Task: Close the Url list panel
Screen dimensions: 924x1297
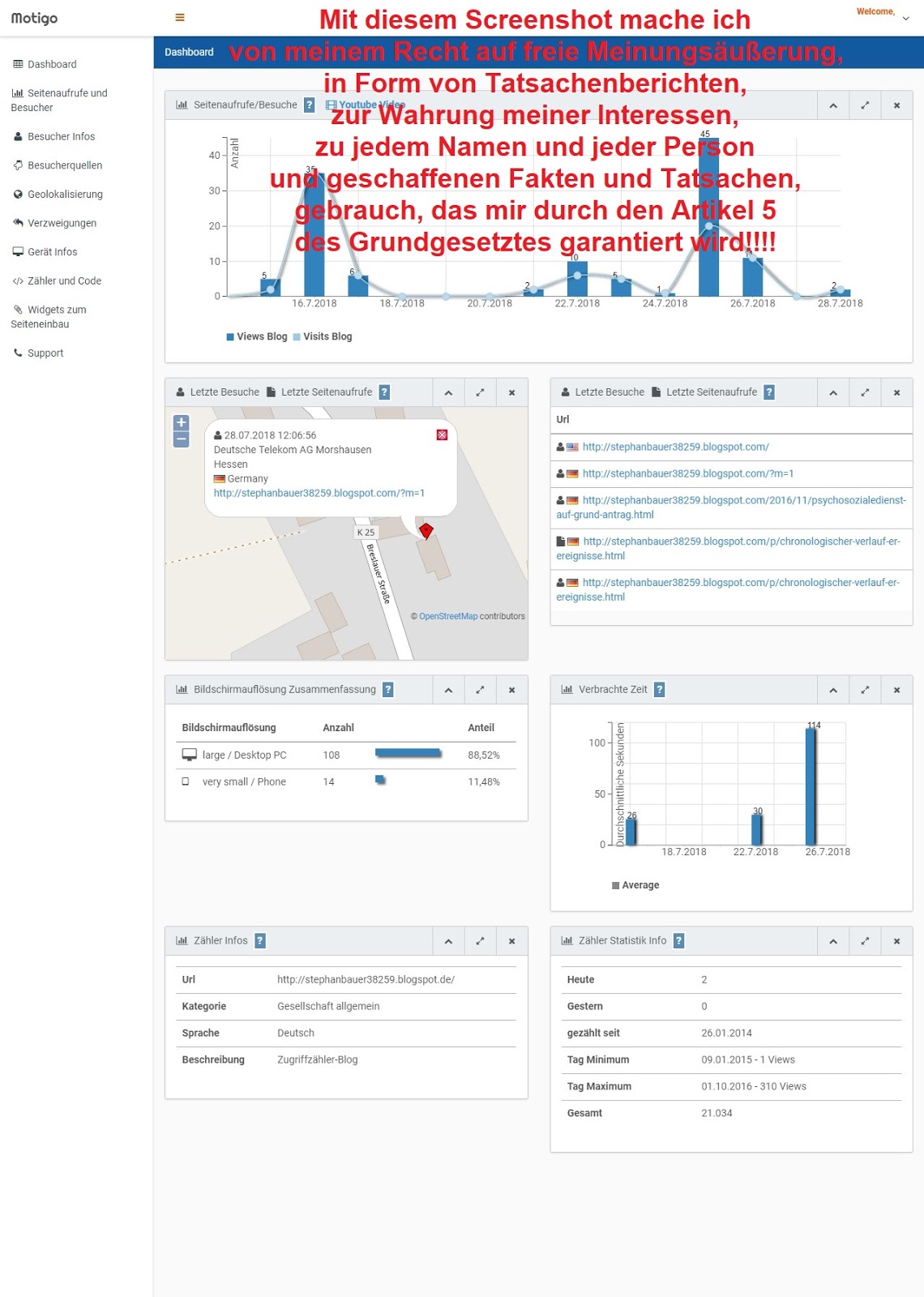Action: pos(896,392)
